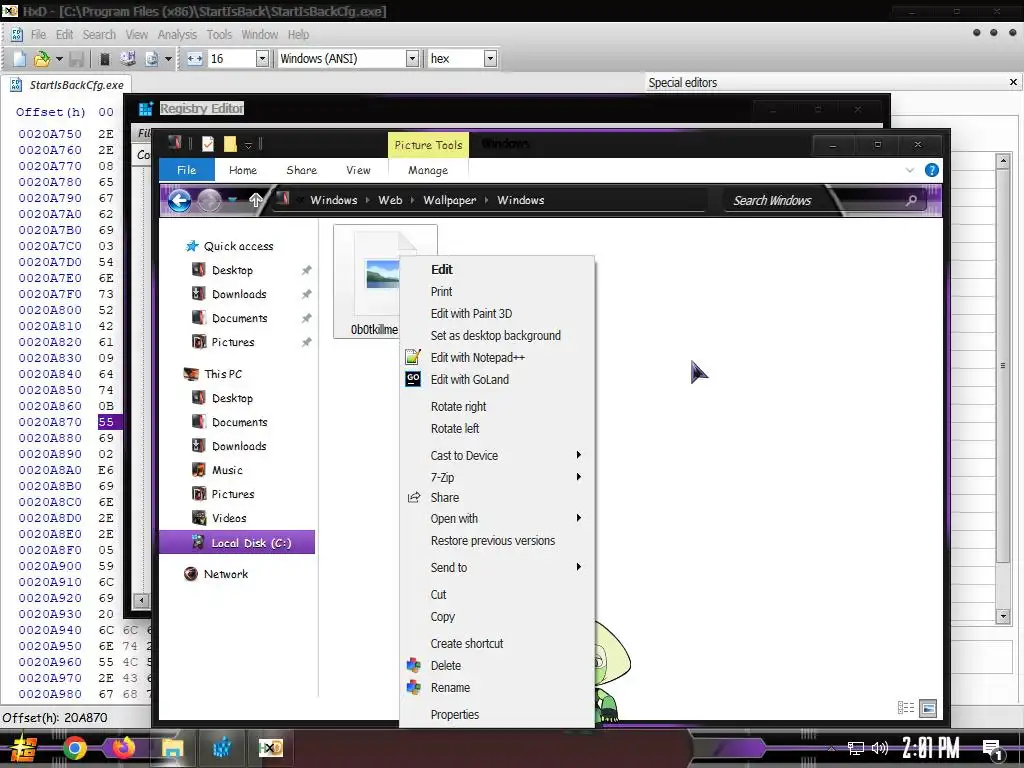Click the Open file folder icon in HxD
This screenshot has height=768, width=1024.
pos(42,59)
